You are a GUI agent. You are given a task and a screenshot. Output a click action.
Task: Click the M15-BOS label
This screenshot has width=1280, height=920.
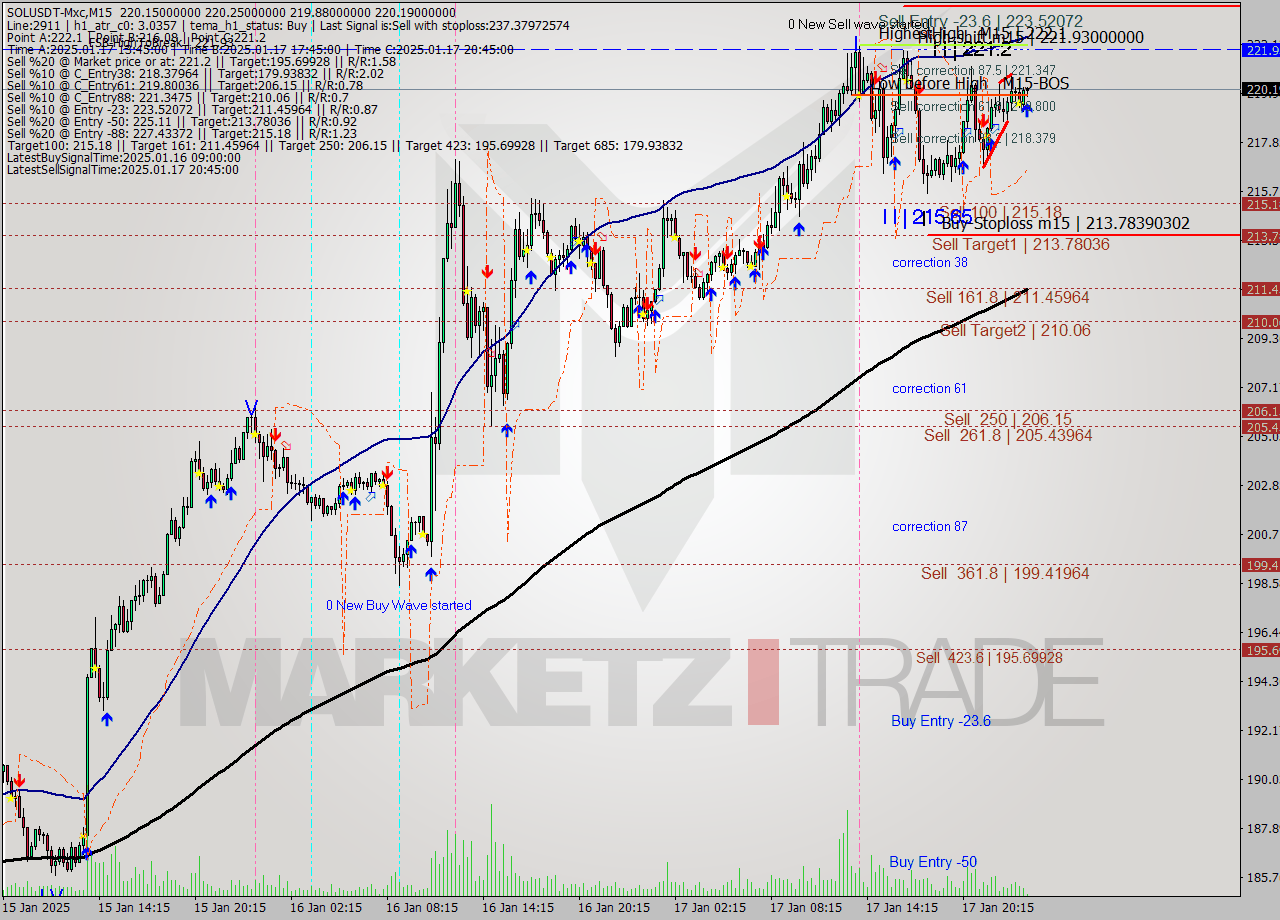[x=1036, y=84]
